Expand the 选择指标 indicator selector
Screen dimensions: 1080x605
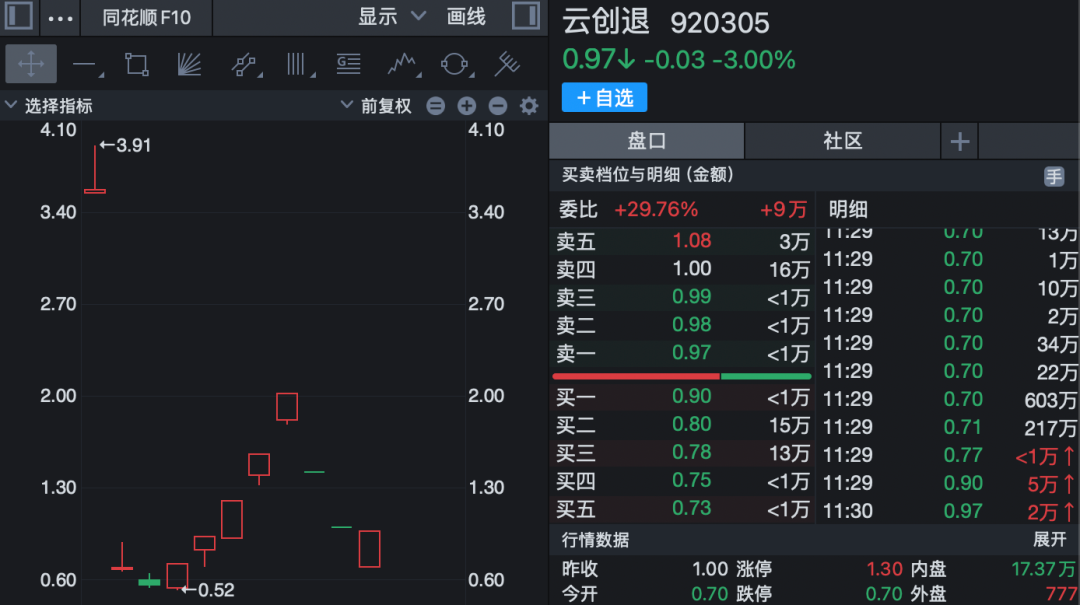(49, 105)
